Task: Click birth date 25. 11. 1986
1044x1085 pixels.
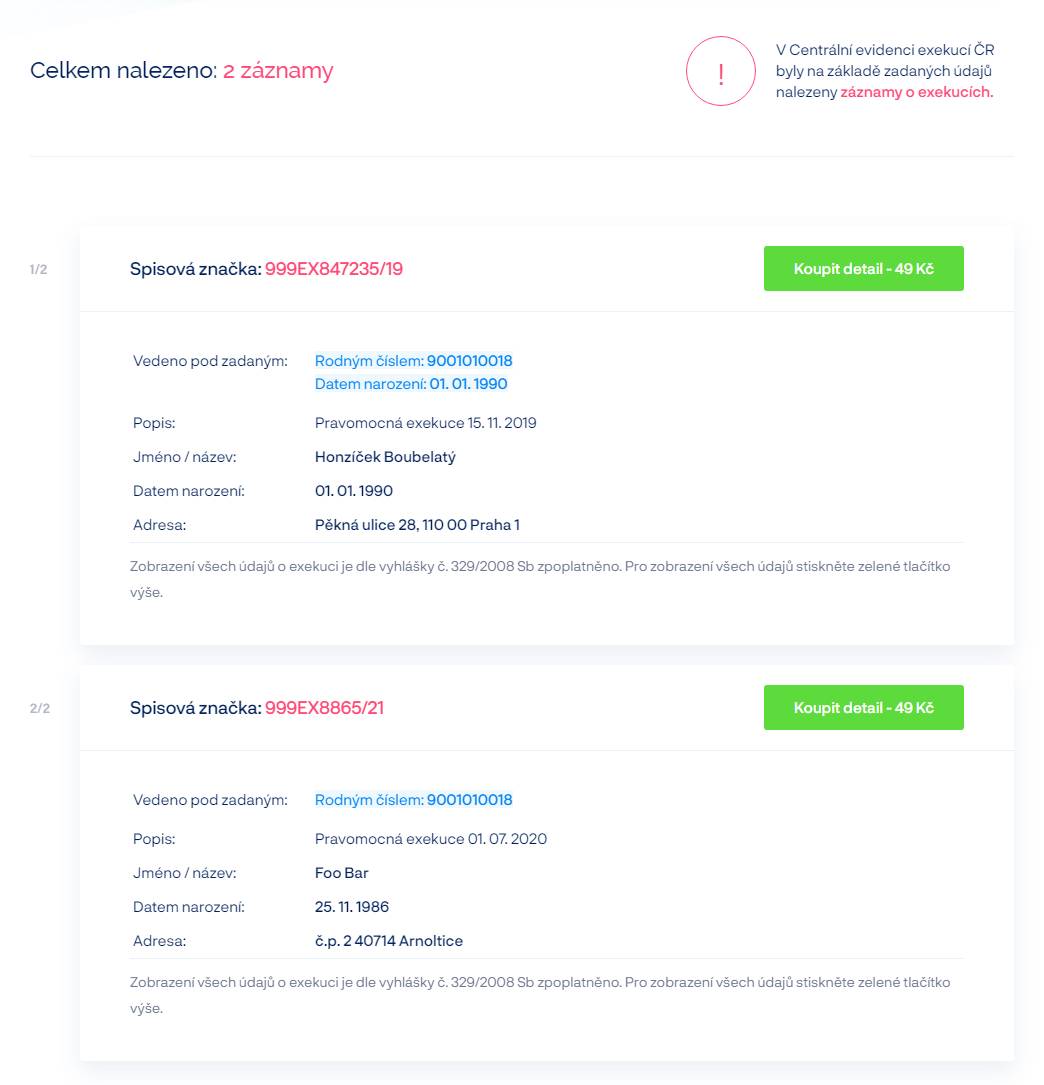Action: point(352,907)
